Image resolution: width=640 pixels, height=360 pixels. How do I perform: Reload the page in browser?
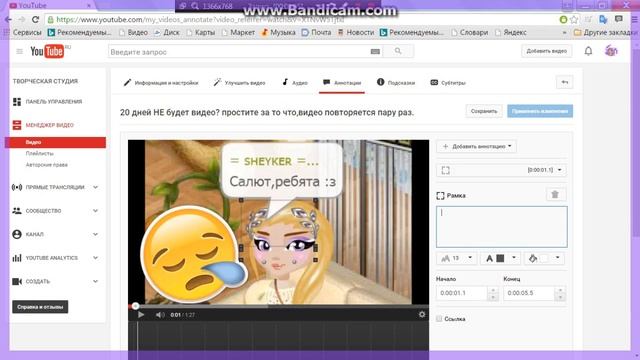[x=36, y=20]
